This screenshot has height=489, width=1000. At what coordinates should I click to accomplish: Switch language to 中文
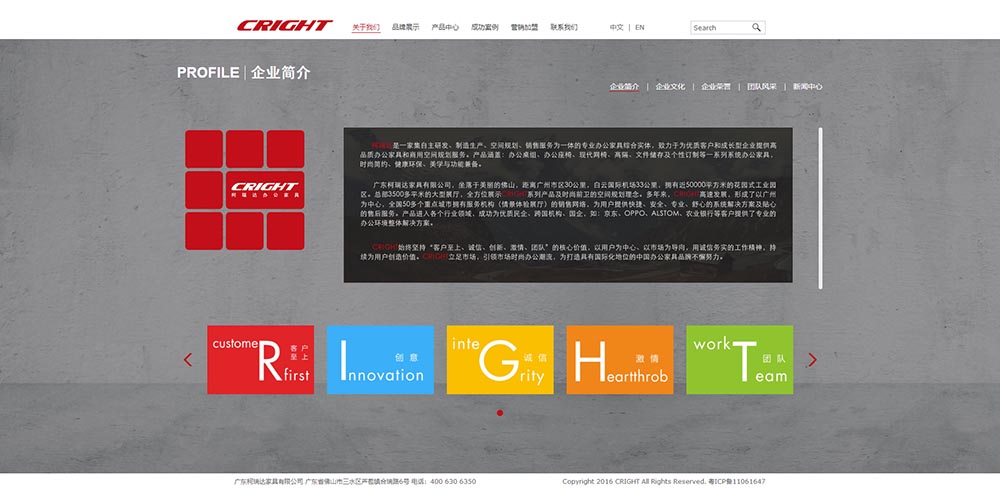coord(616,28)
